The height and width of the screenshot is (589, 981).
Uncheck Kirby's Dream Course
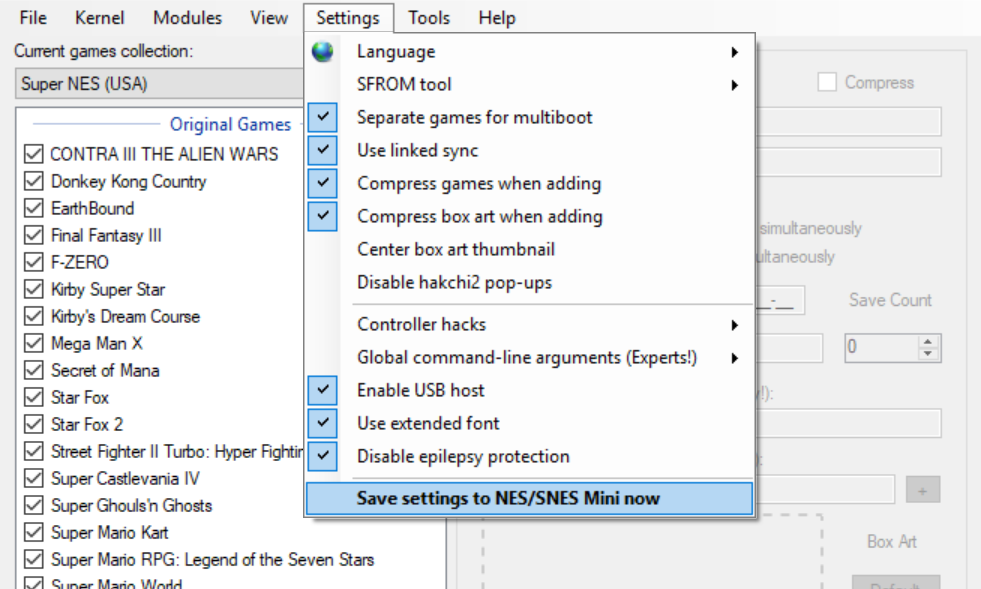point(34,316)
